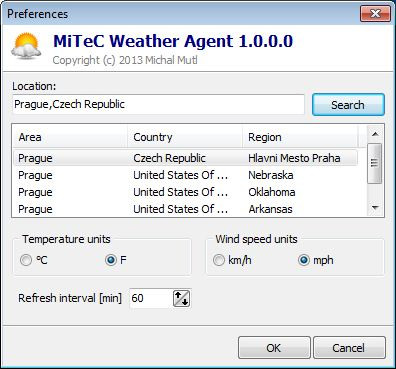
Task: Click the sun and cloud weather icon
Action: point(26,47)
